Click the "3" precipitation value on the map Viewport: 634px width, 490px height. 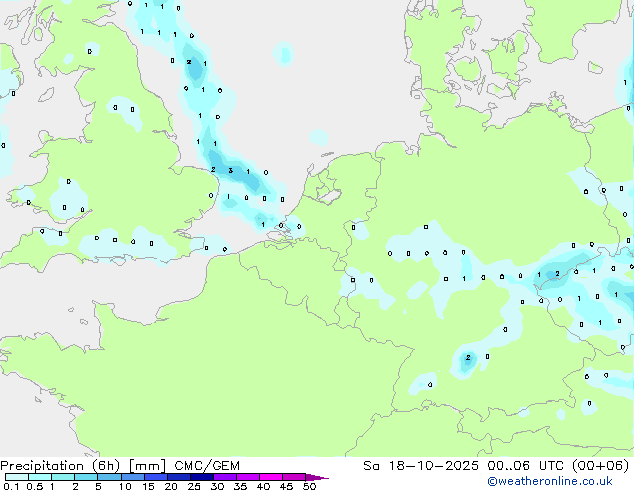(230, 171)
